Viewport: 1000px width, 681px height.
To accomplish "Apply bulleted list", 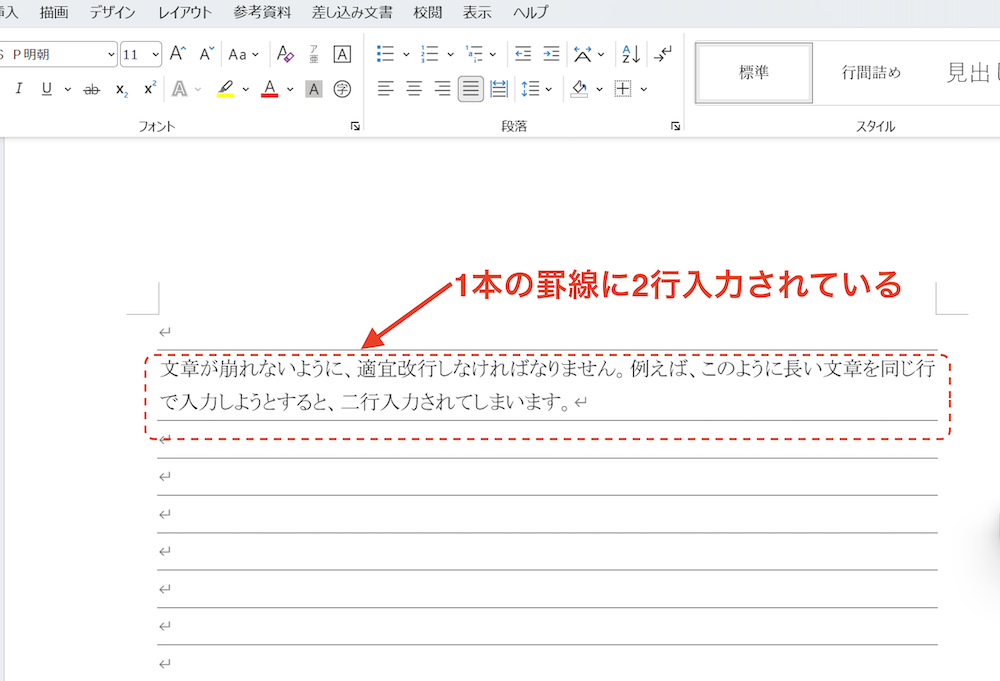I will pyautogui.click(x=385, y=54).
